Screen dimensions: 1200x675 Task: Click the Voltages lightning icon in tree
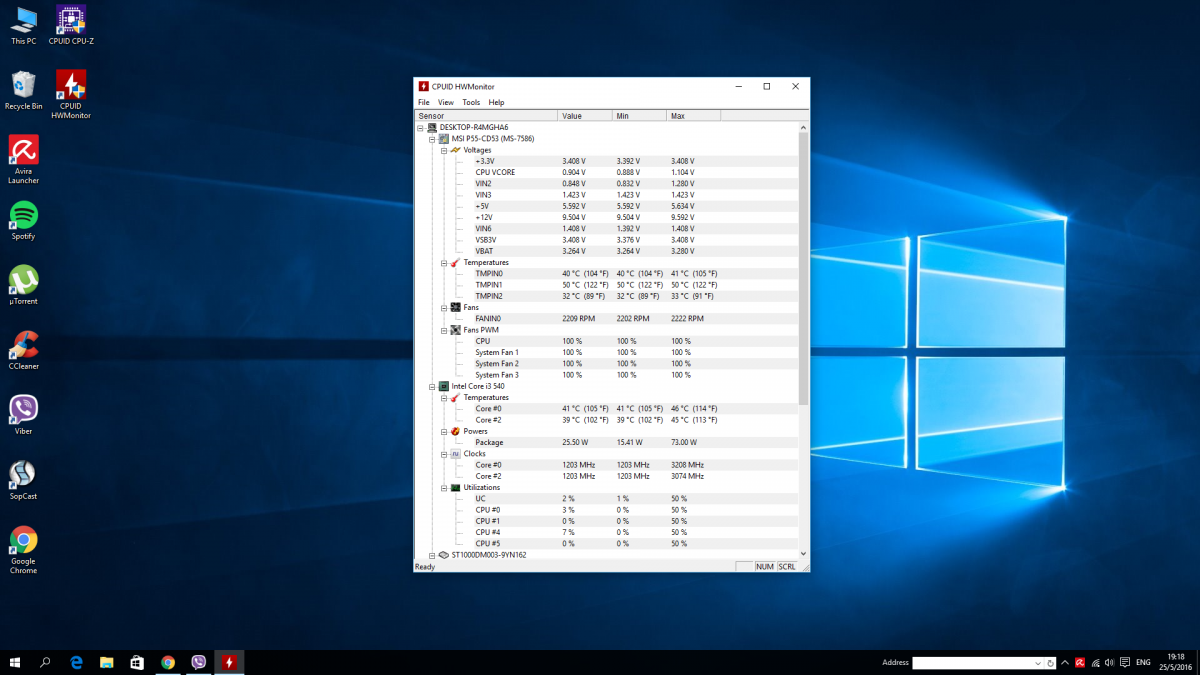455,150
